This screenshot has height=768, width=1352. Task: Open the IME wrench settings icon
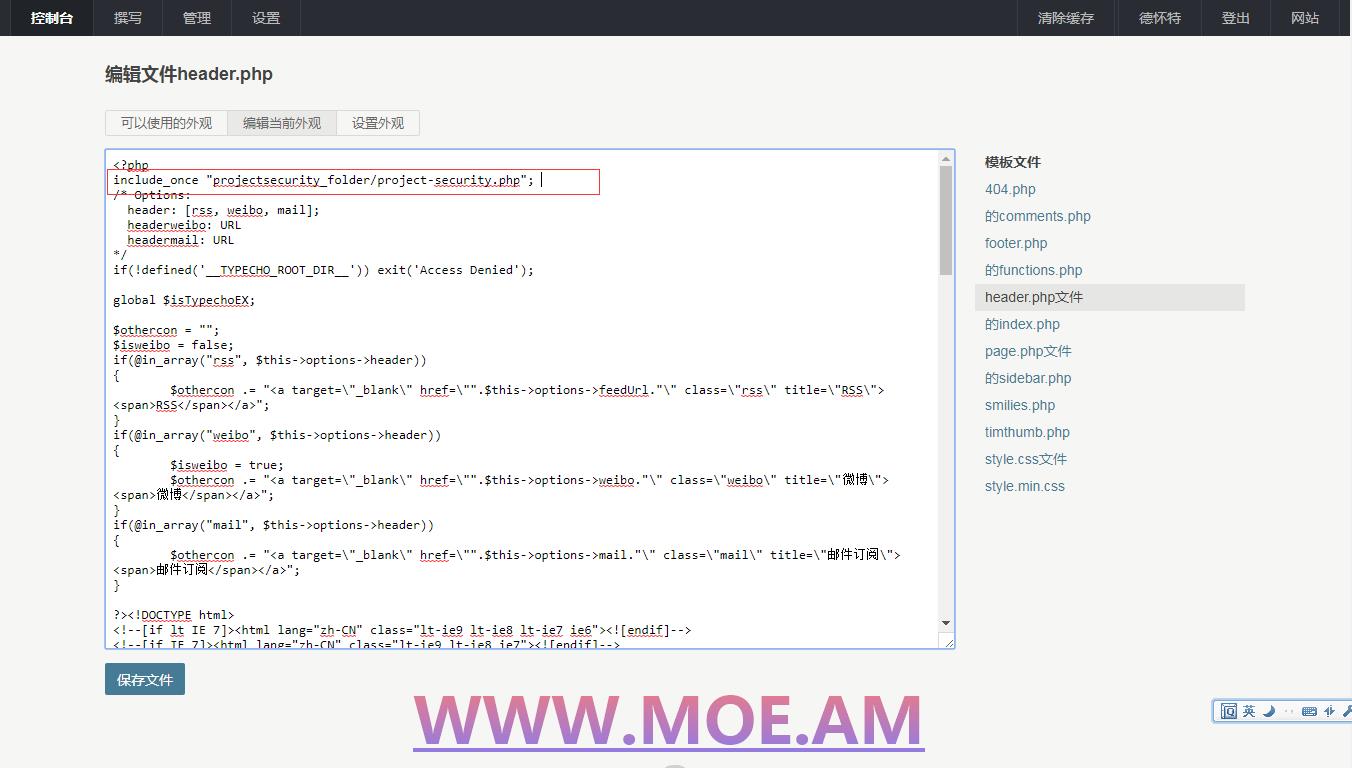coord(1347,711)
